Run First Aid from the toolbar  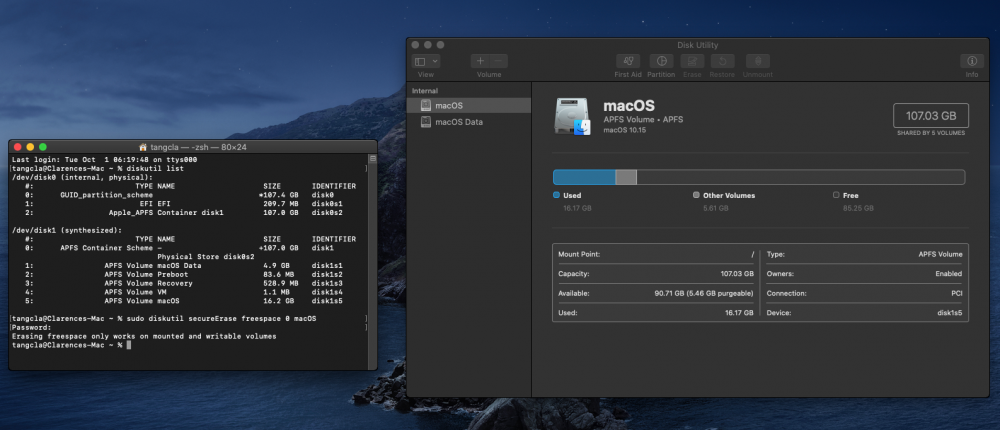coord(628,61)
